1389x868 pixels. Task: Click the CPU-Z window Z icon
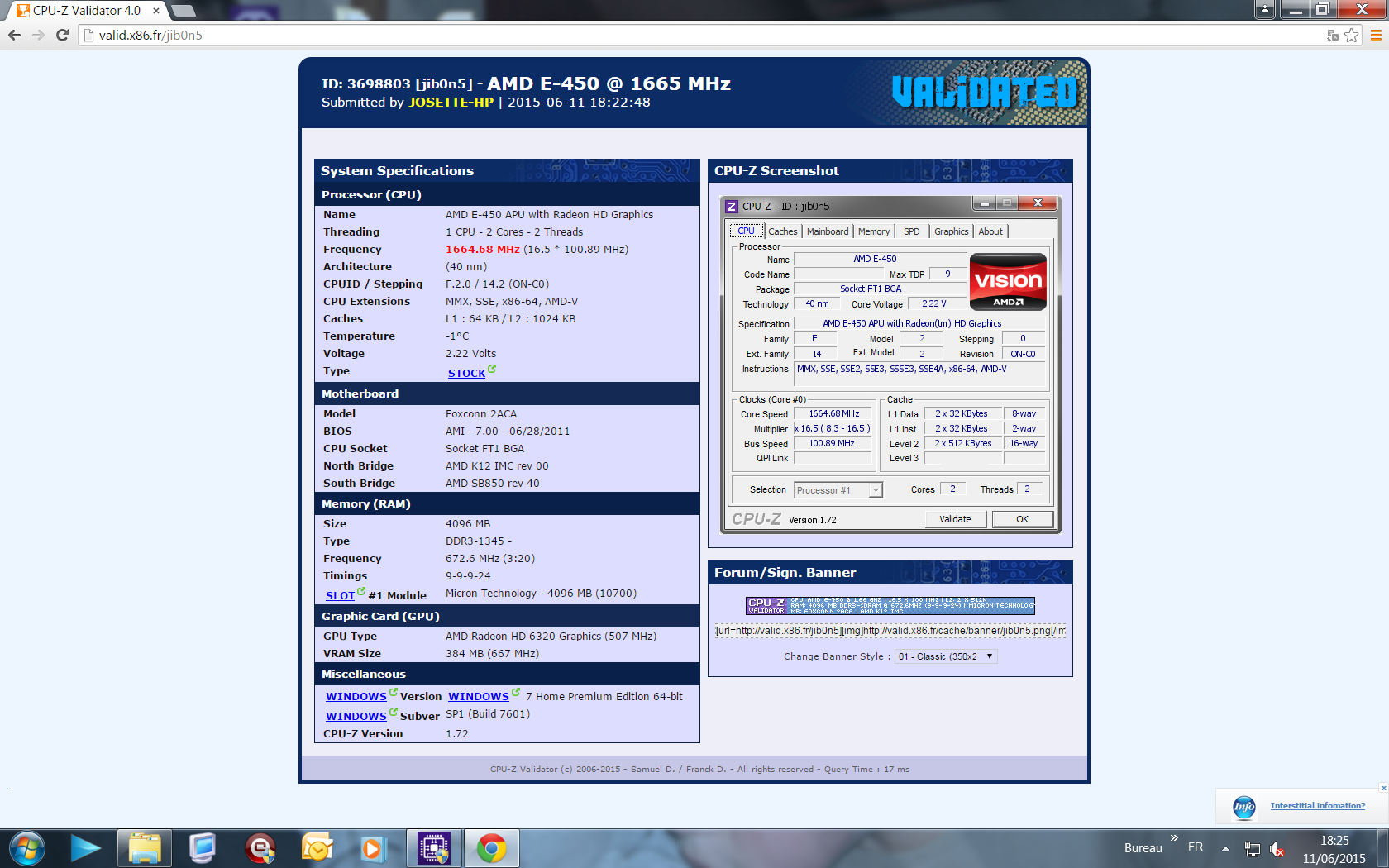point(732,206)
